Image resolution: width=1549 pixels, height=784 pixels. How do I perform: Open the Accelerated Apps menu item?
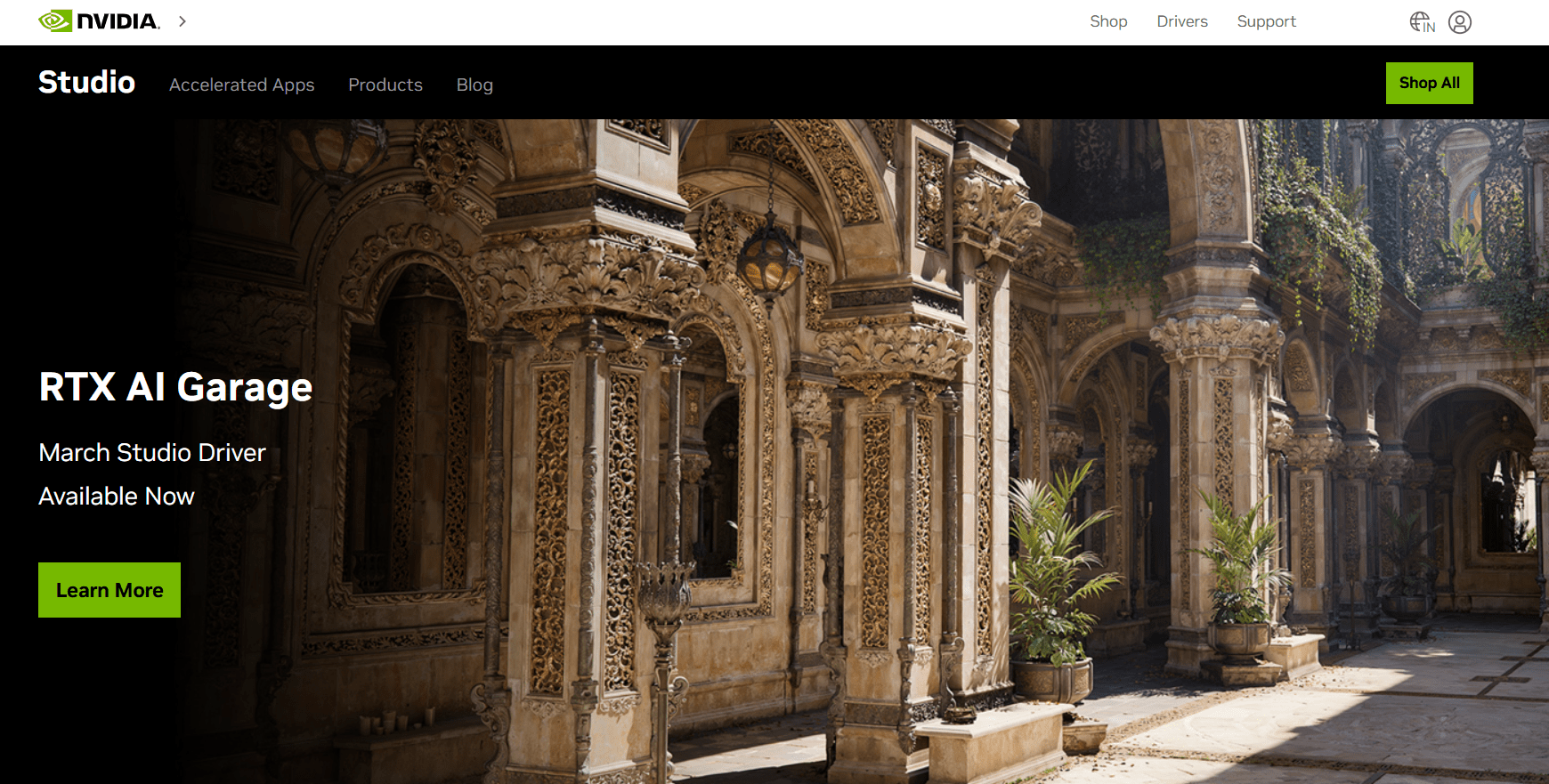242,85
